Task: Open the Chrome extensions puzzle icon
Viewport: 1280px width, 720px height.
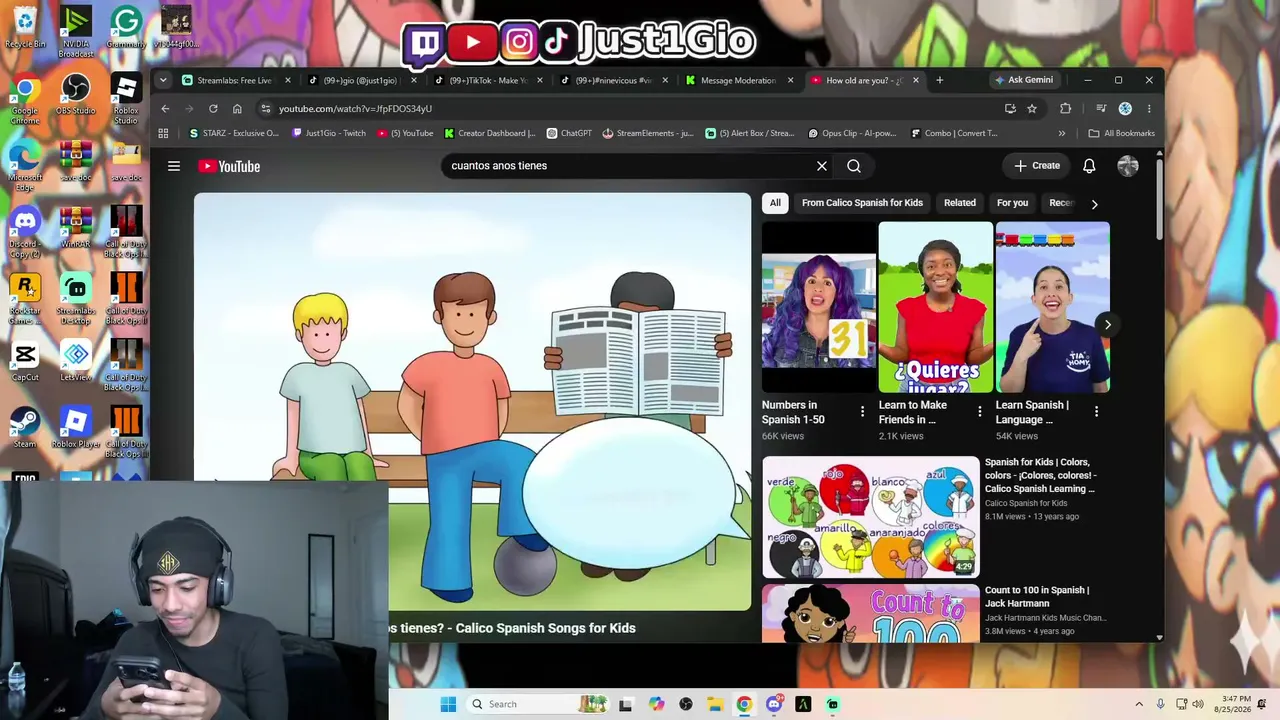Action: (x=1065, y=108)
